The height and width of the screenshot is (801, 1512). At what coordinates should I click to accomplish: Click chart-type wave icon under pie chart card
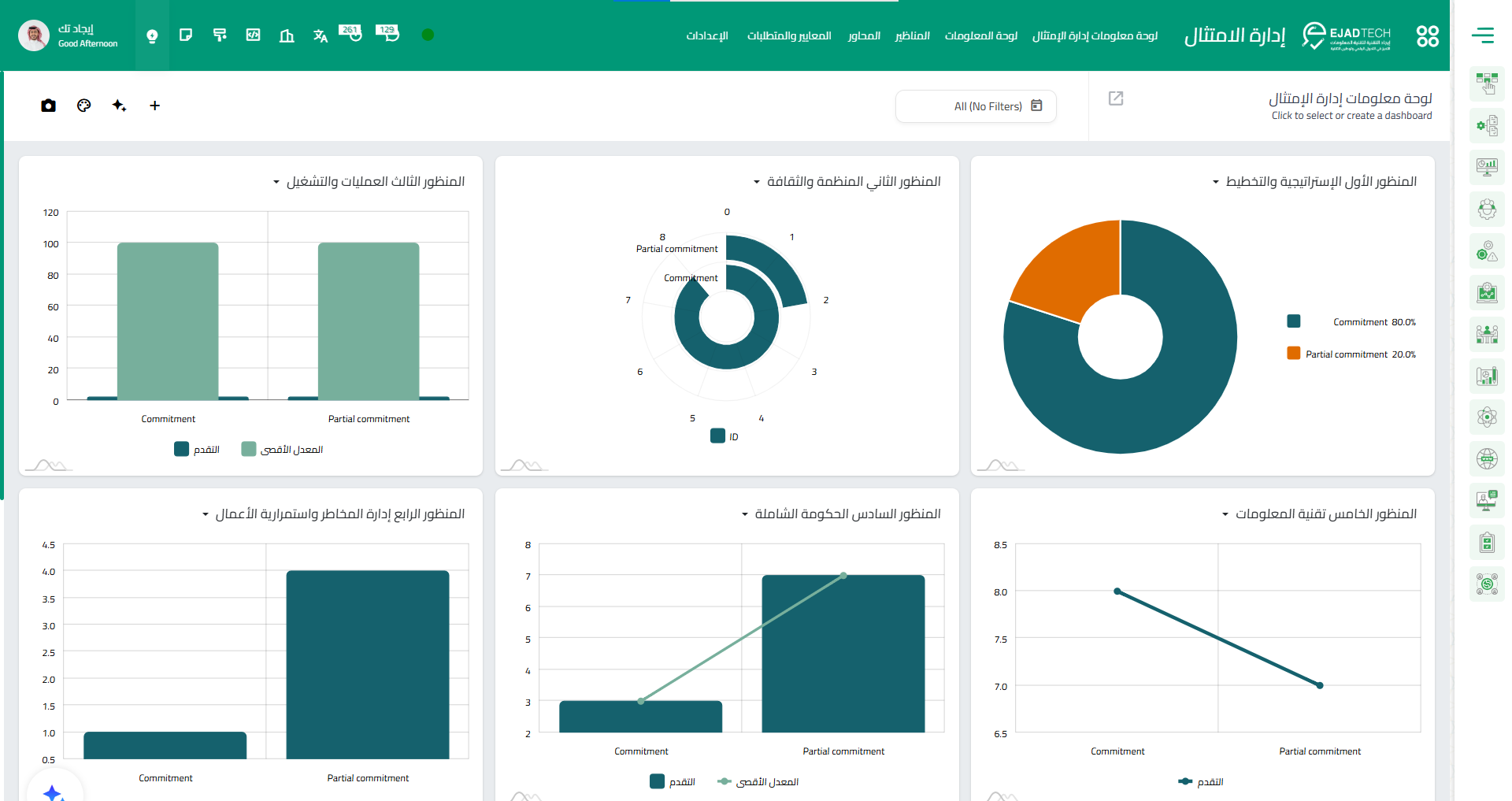tap(1000, 465)
